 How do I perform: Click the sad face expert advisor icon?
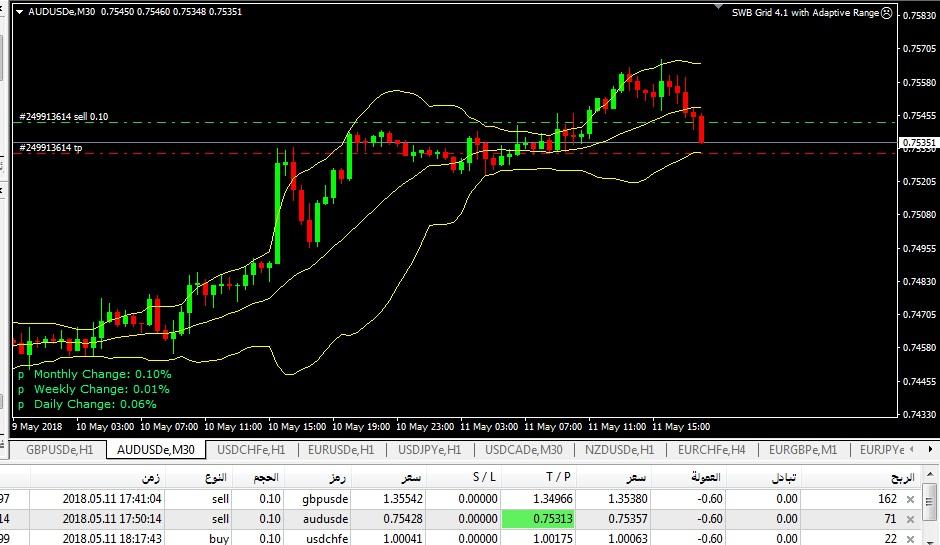(x=887, y=13)
